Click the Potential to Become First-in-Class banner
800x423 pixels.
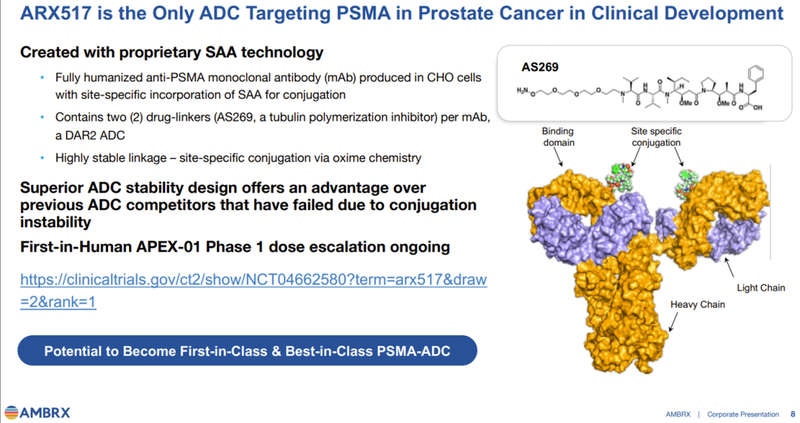tap(247, 351)
